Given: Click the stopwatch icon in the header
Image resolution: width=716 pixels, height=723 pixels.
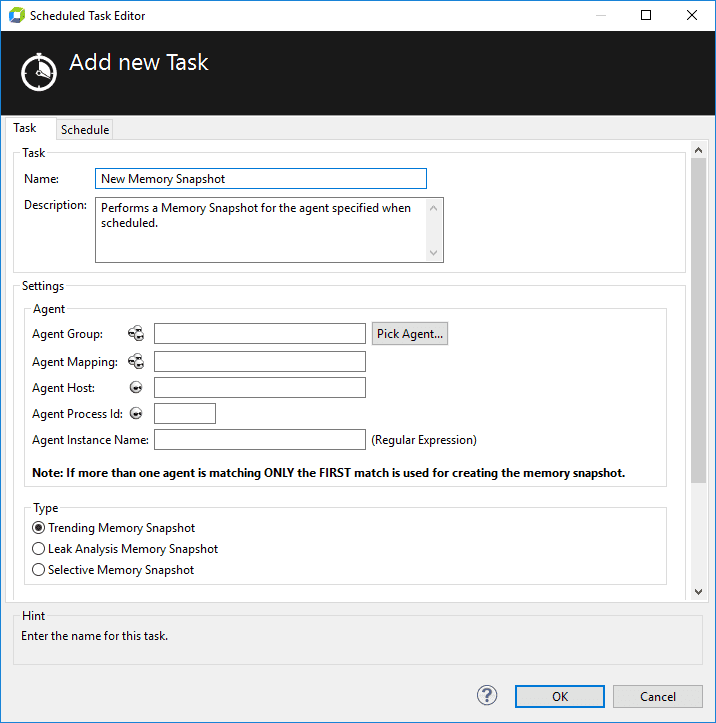Looking at the screenshot, I should pos(39,72).
